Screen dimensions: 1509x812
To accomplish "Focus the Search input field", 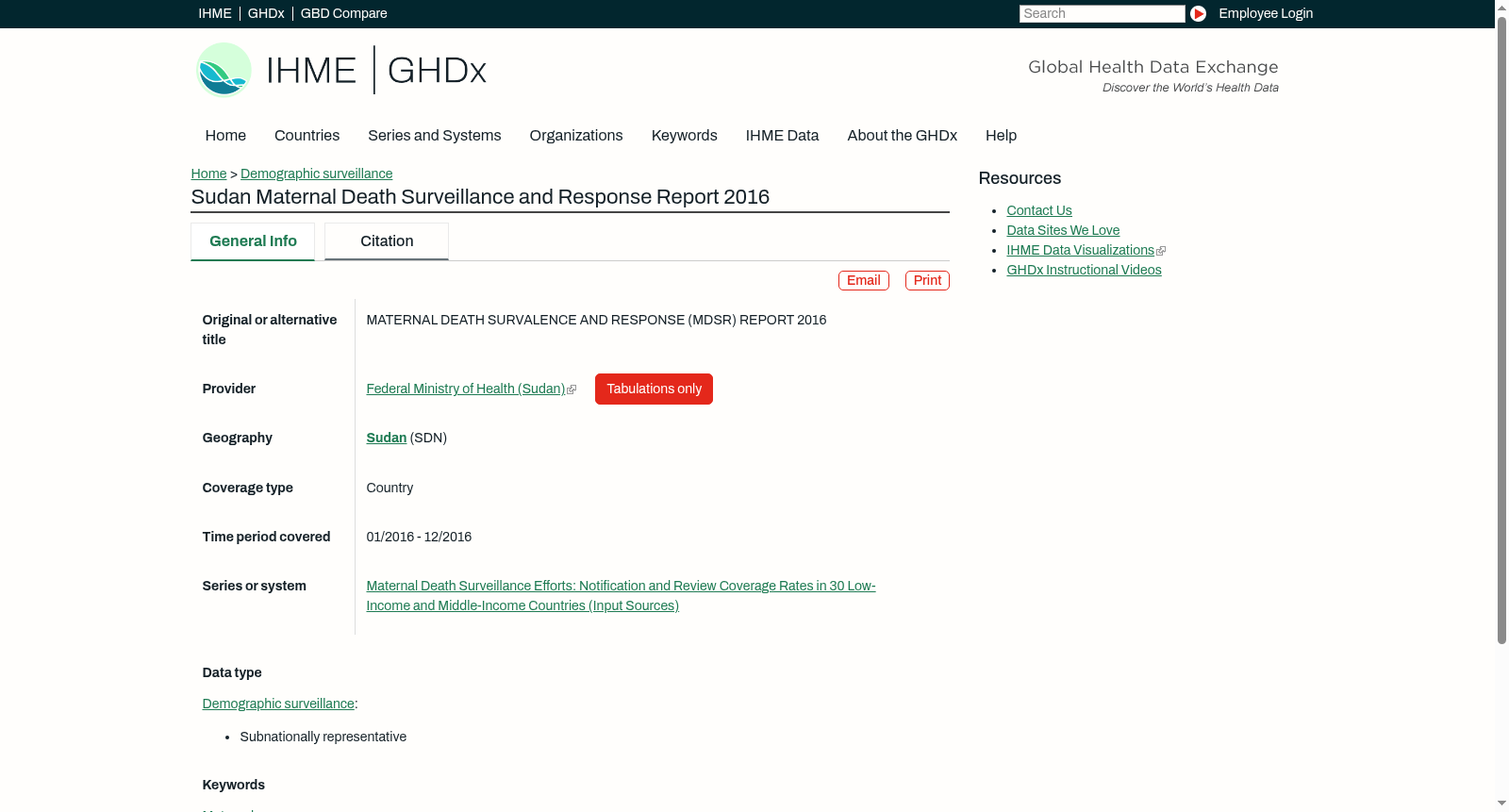I will tap(1102, 13).
